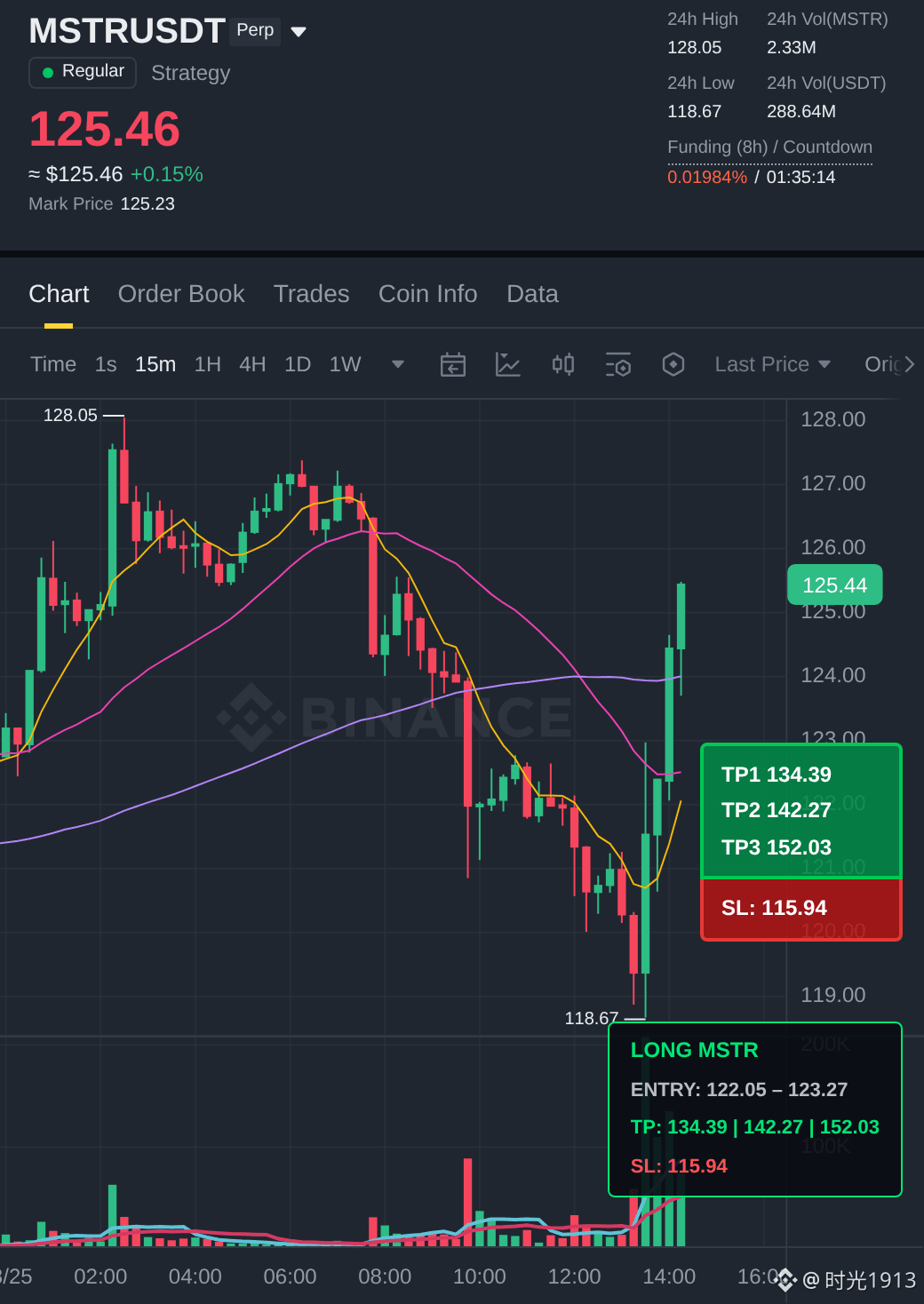Open the hexagon chart preferences icon
This screenshot has width=924, height=1304.
coord(673,364)
